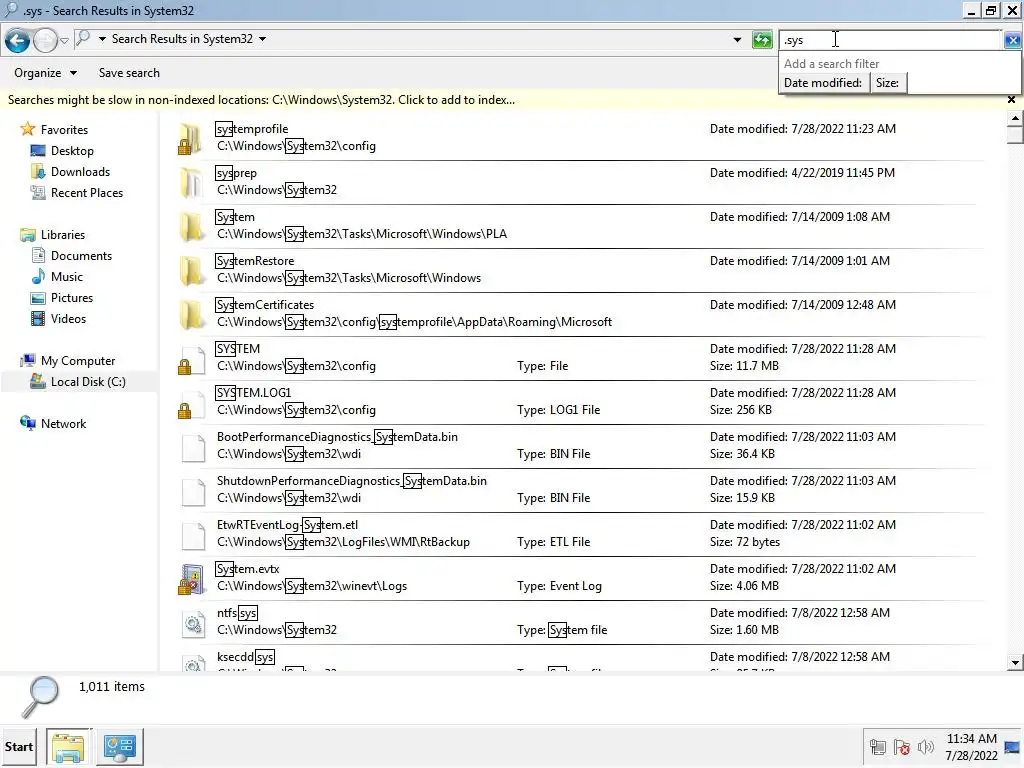Open Music library
This screenshot has width=1024, height=768.
(67, 277)
